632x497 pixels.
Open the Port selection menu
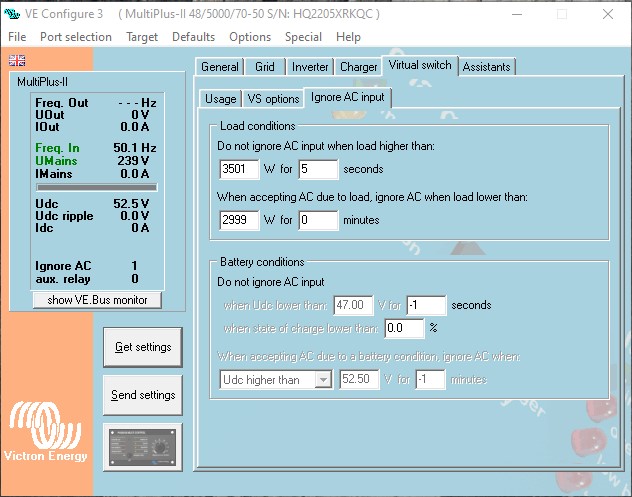(76, 37)
